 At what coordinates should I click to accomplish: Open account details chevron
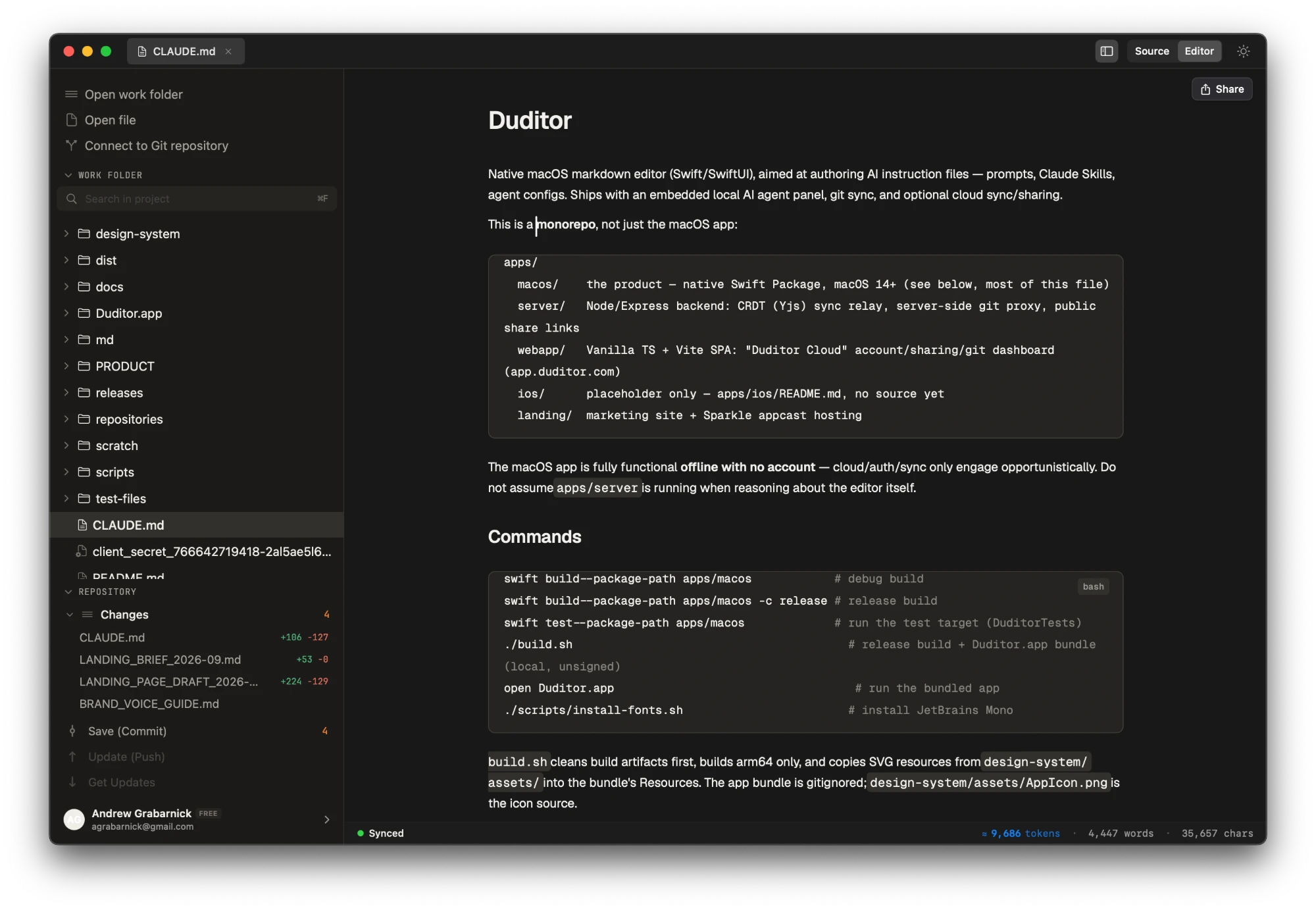(x=326, y=819)
